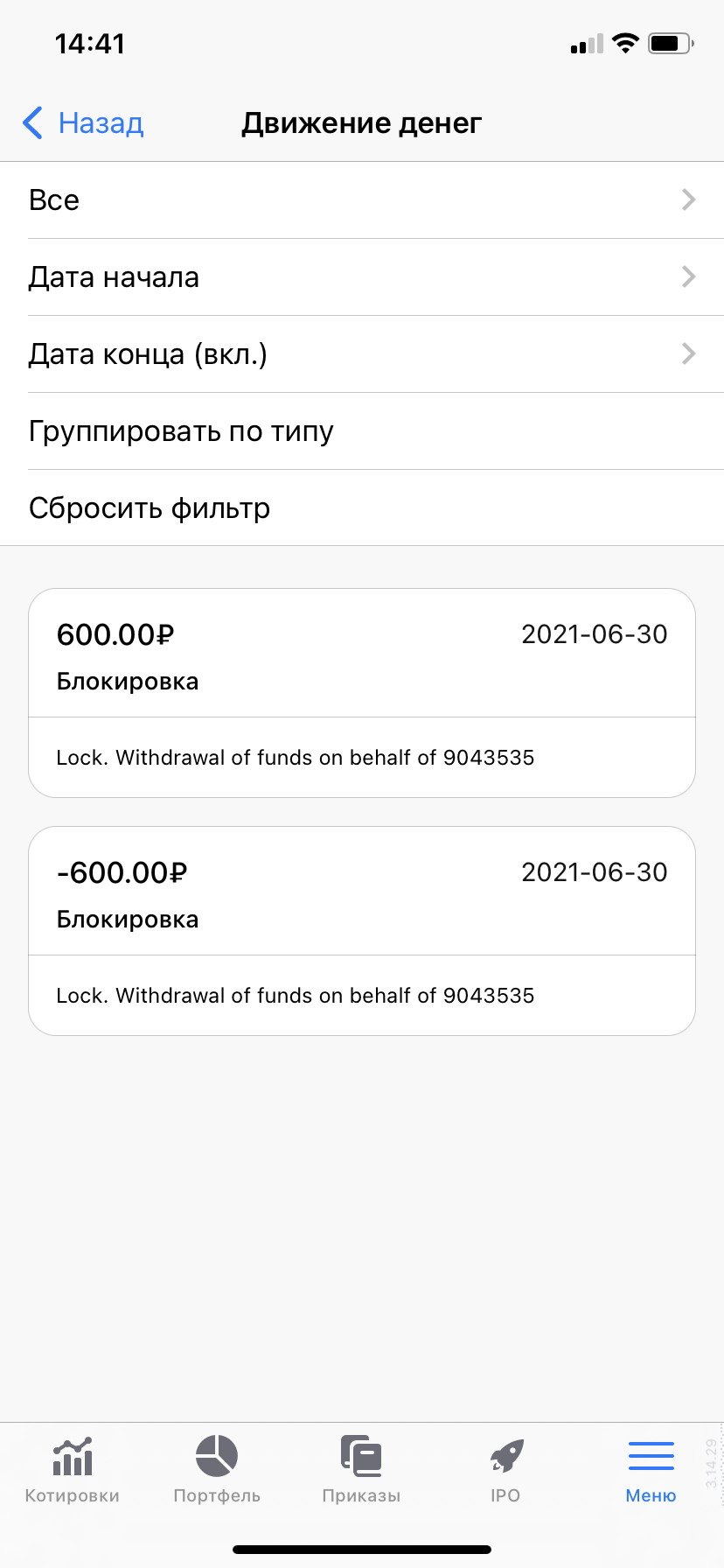Screen dimensions: 724x1568
Task: Open the Меню hamburger icon
Action: 651,1456
